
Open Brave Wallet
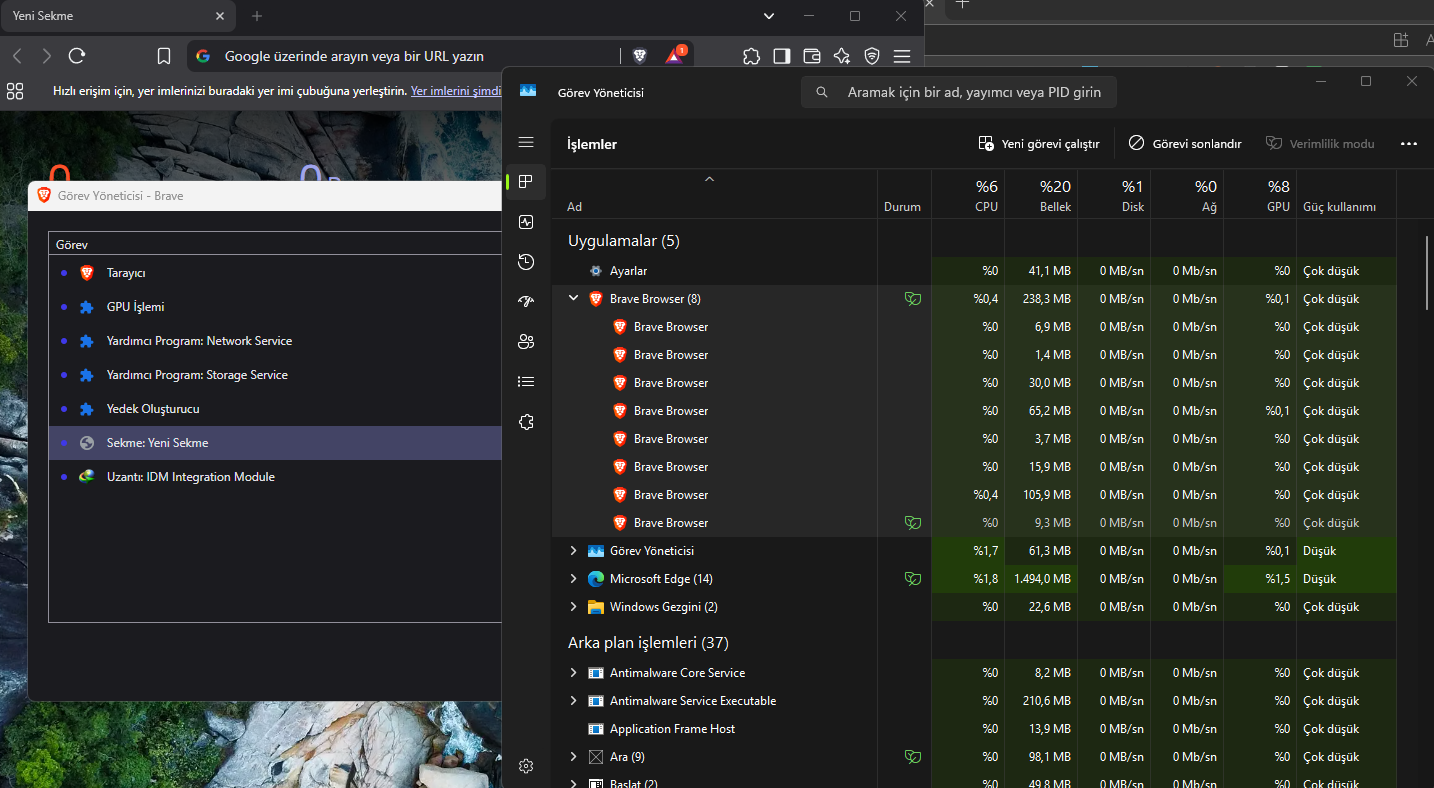pos(812,56)
